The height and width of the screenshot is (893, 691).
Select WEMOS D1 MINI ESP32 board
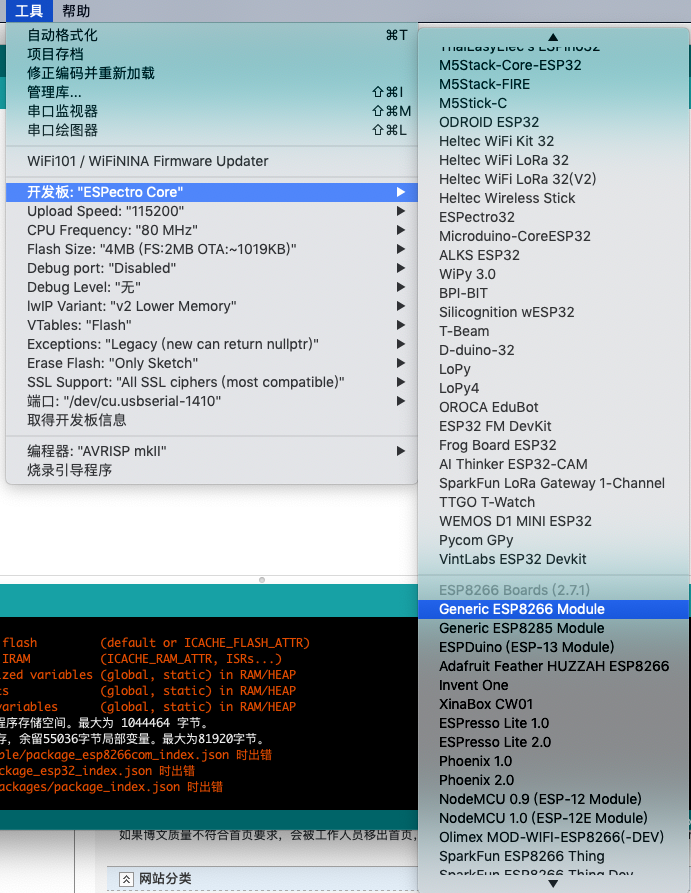(553, 521)
